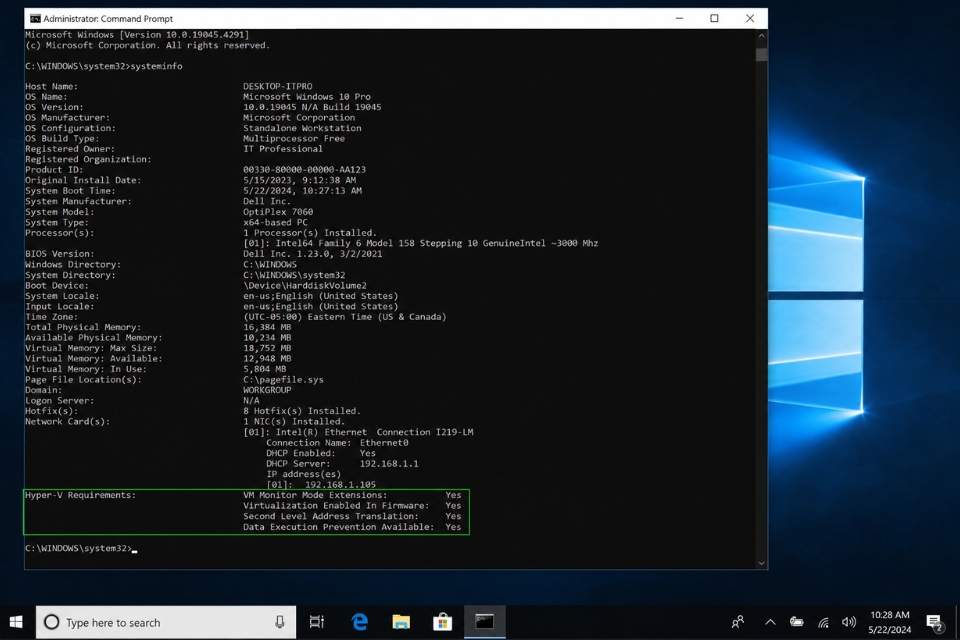Activate the microphone in search box
Viewport: 960px width, 640px height.
click(x=279, y=622)
